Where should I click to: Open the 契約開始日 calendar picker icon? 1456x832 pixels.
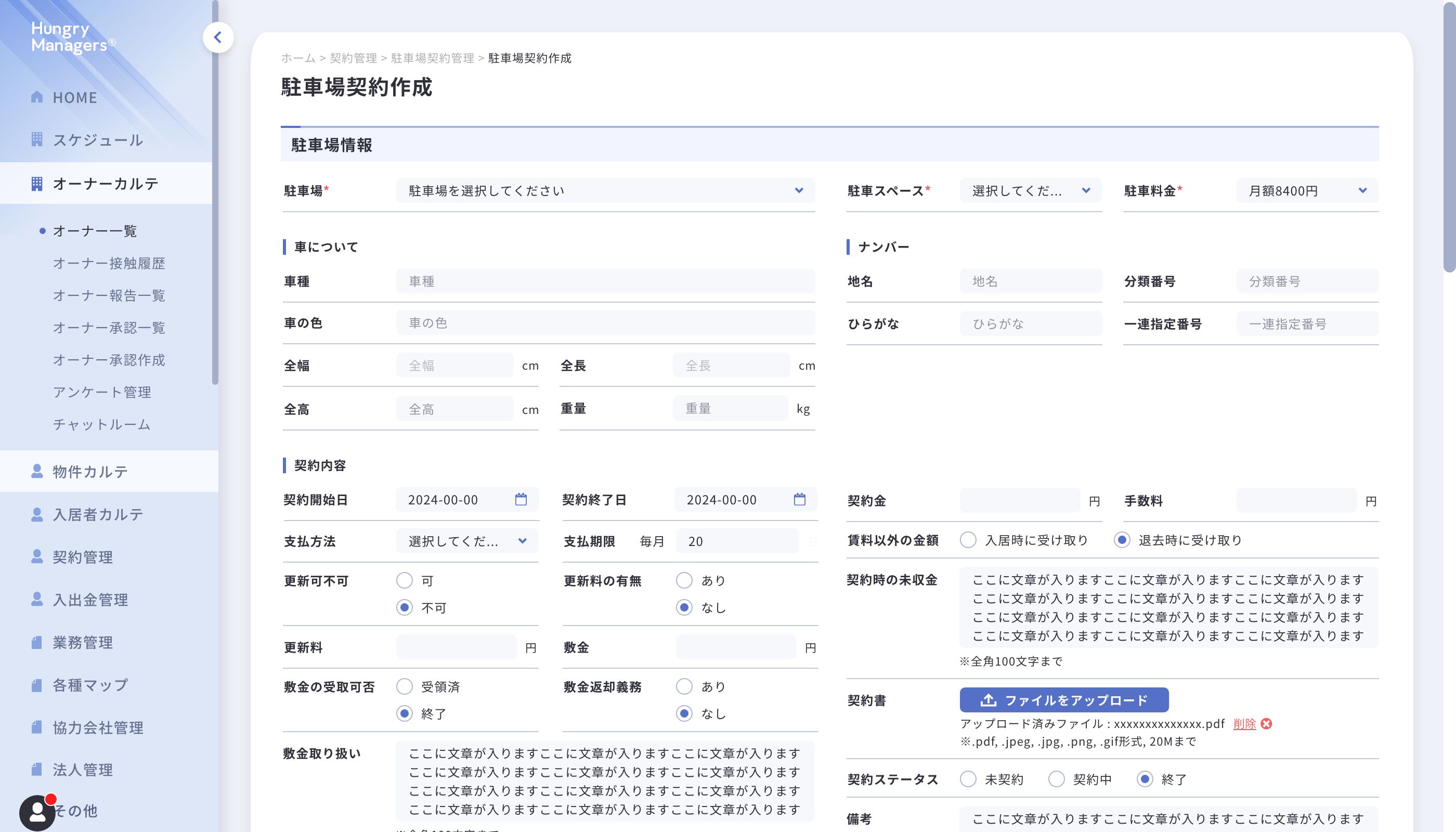521,499
